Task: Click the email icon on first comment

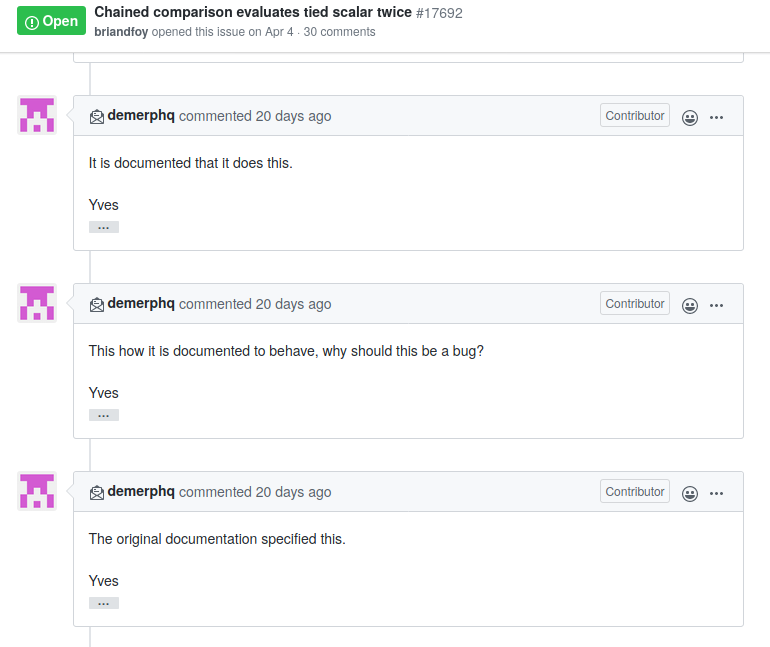Action: tap(97, 116)
